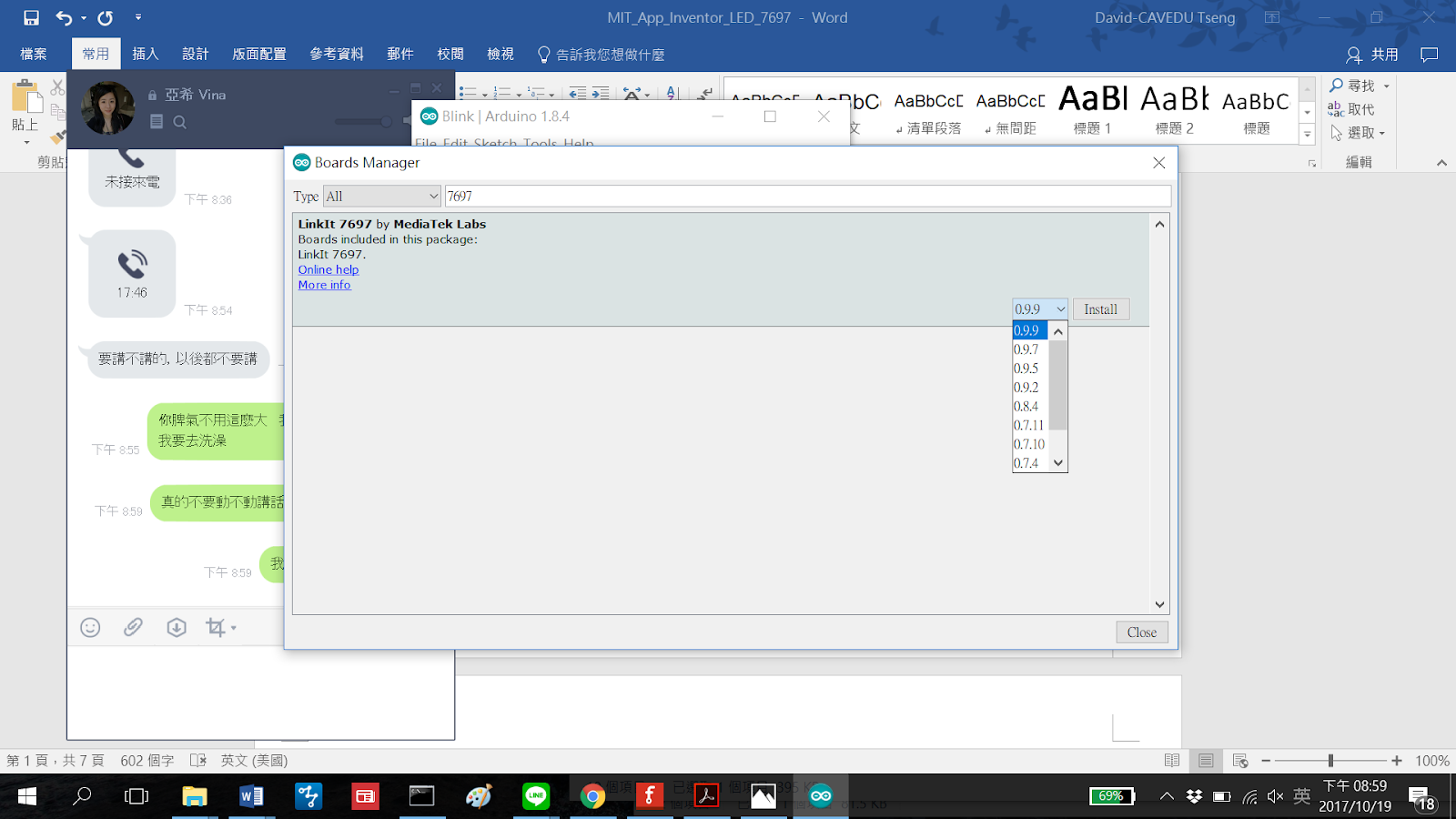Screen dimensions: 1456x819
Task: Open the version selector showing 0.9.9
Action: 1040,309
